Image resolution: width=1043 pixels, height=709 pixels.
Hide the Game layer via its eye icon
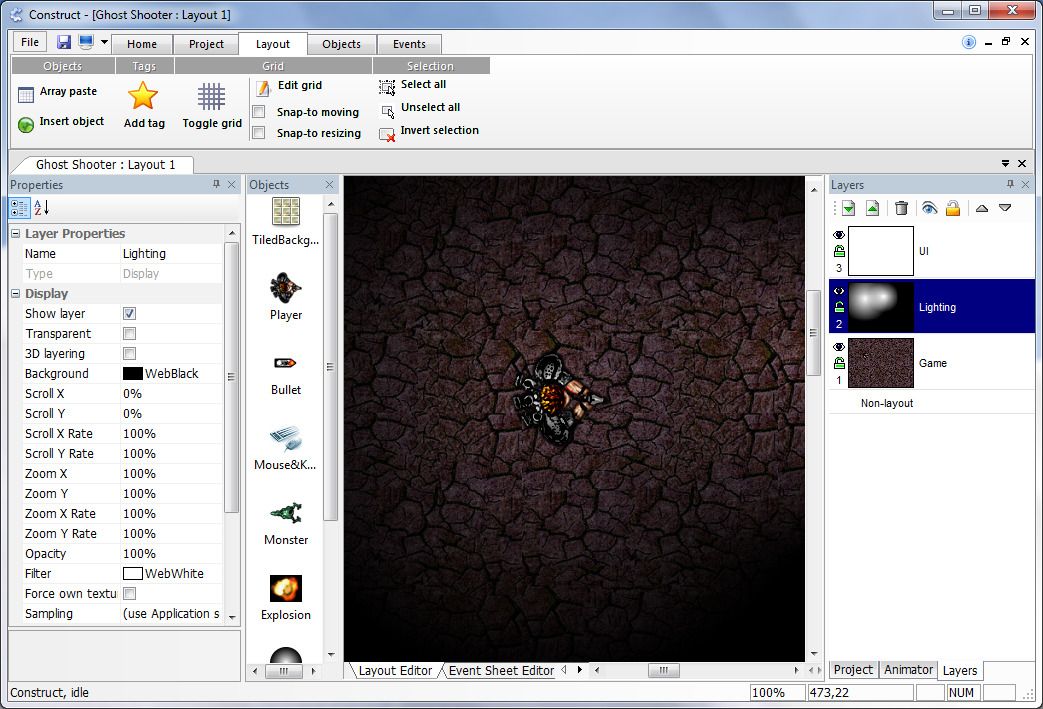pyautogui.click(x=837, y=345)
